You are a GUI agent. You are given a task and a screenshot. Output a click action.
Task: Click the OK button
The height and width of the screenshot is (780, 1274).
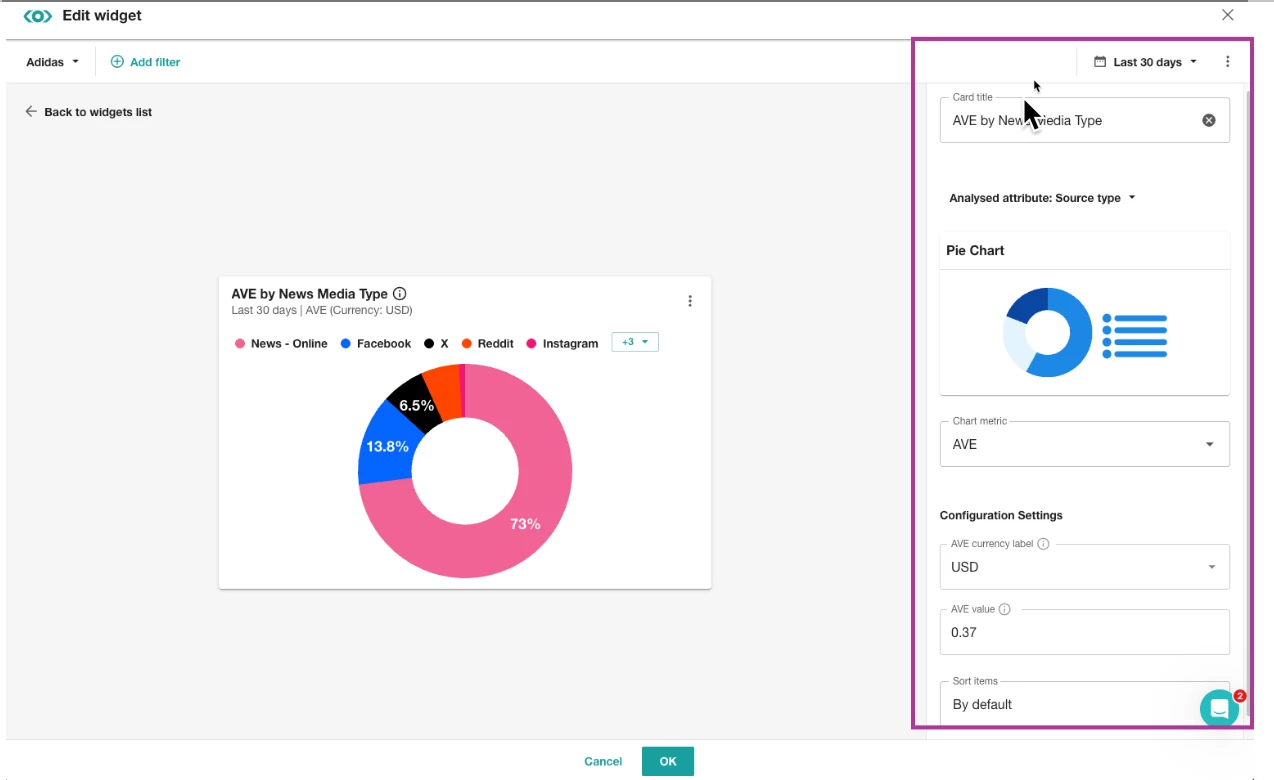(668, 761)
